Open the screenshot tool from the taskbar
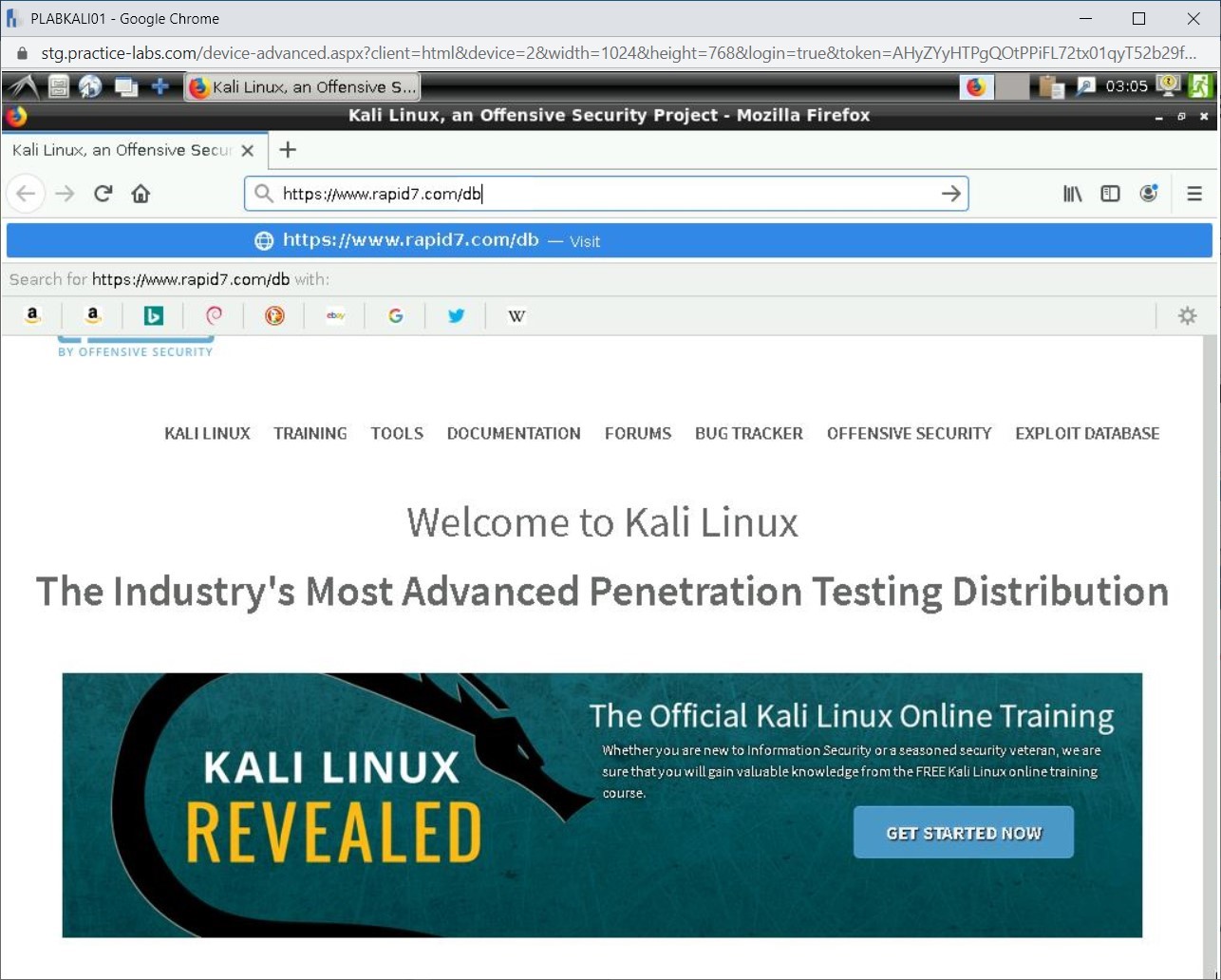 (x=1085, y=86)
